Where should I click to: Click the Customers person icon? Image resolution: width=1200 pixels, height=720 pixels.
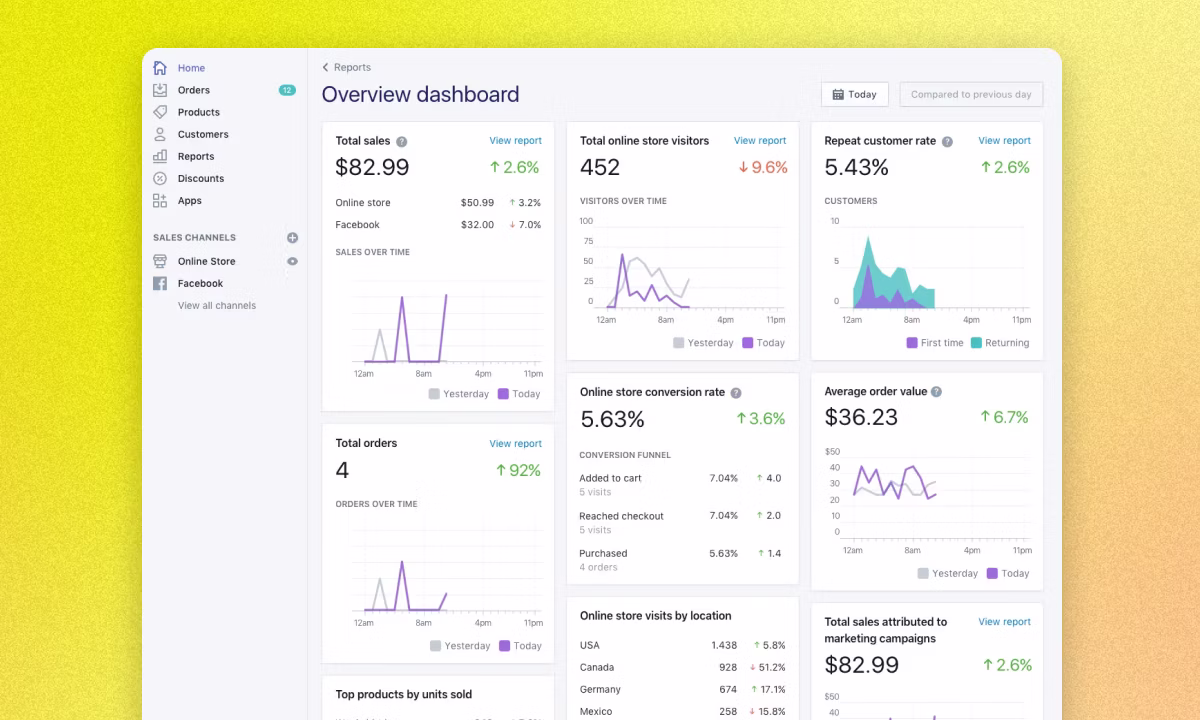coord(160,134)
